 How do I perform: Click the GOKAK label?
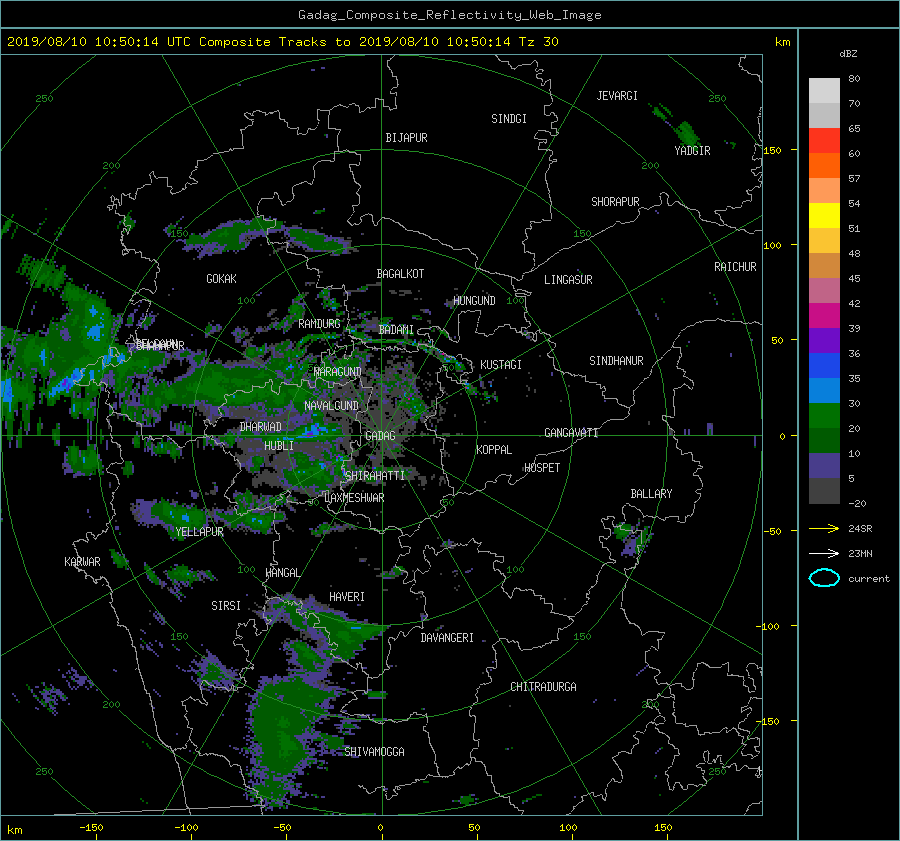(x=222, y=279)
